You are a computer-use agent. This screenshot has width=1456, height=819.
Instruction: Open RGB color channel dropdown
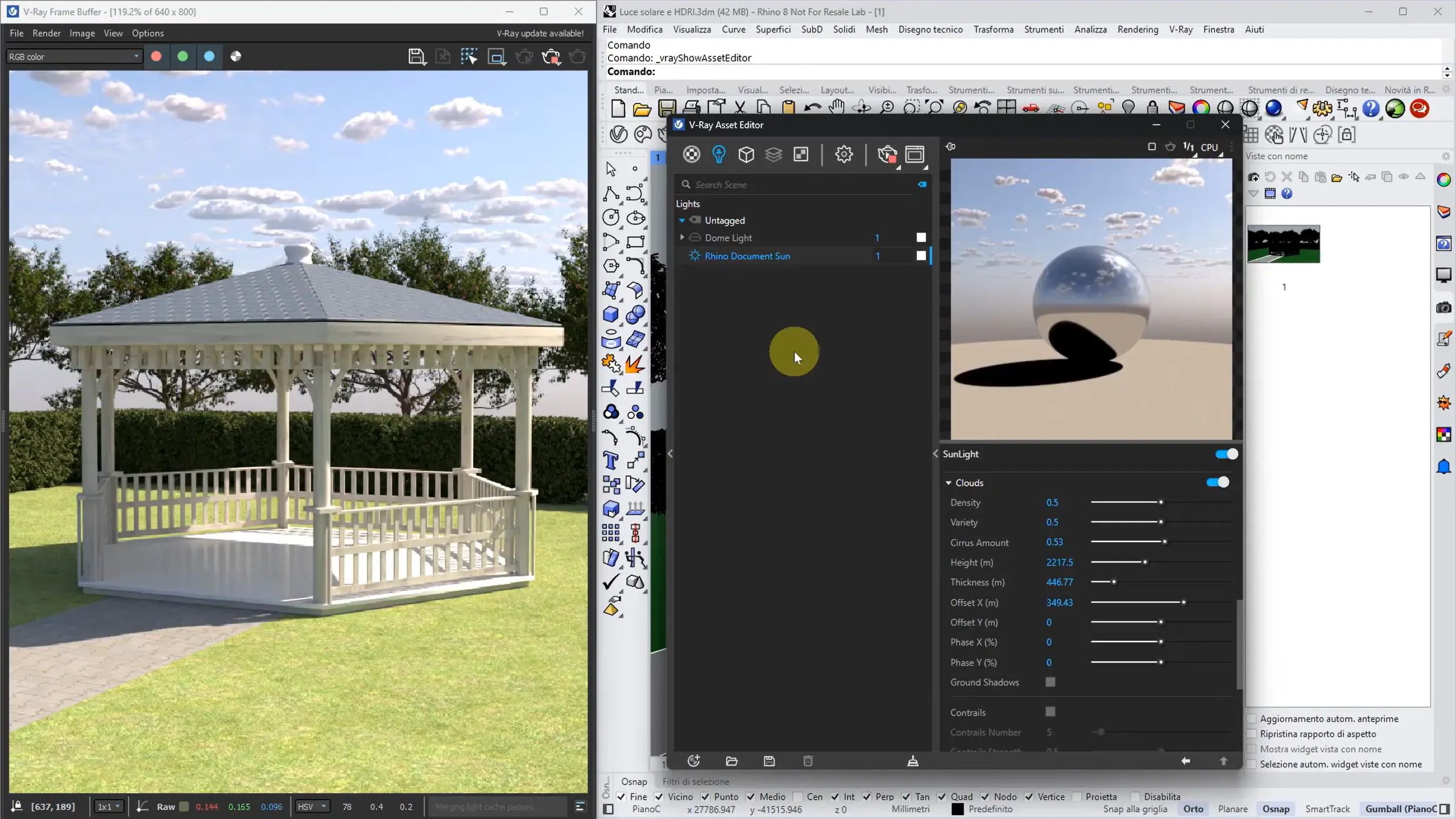pyautogui.click(x=74, y=56)
